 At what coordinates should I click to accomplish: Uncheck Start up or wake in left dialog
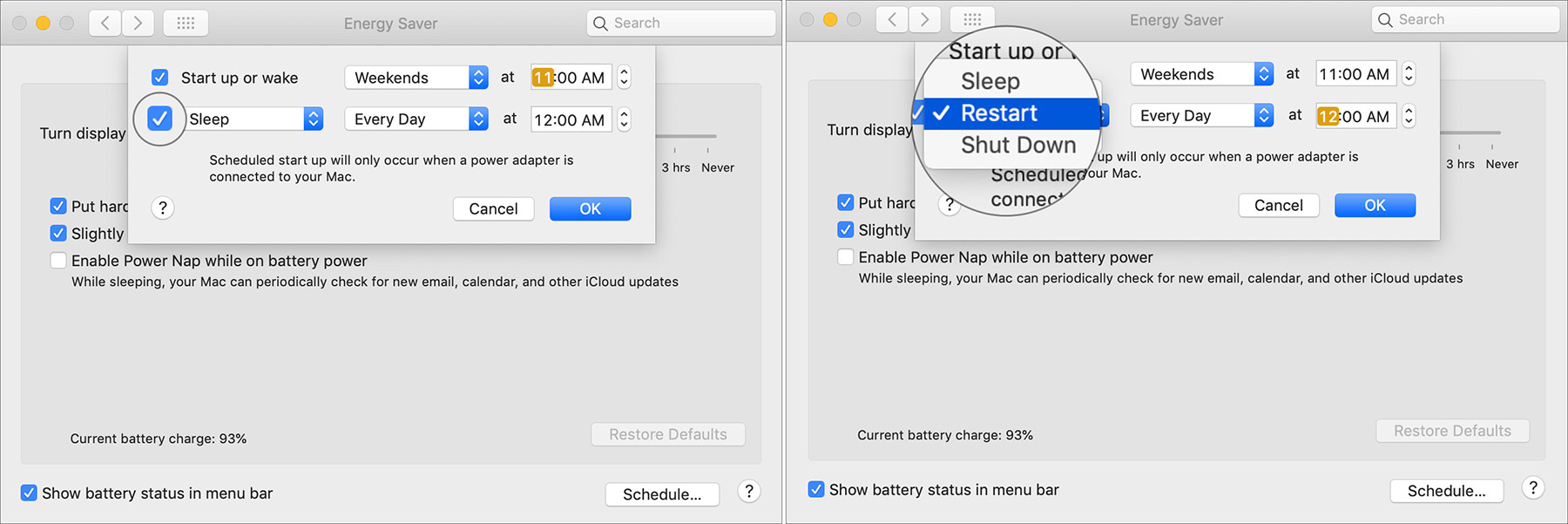click(160, 78)
